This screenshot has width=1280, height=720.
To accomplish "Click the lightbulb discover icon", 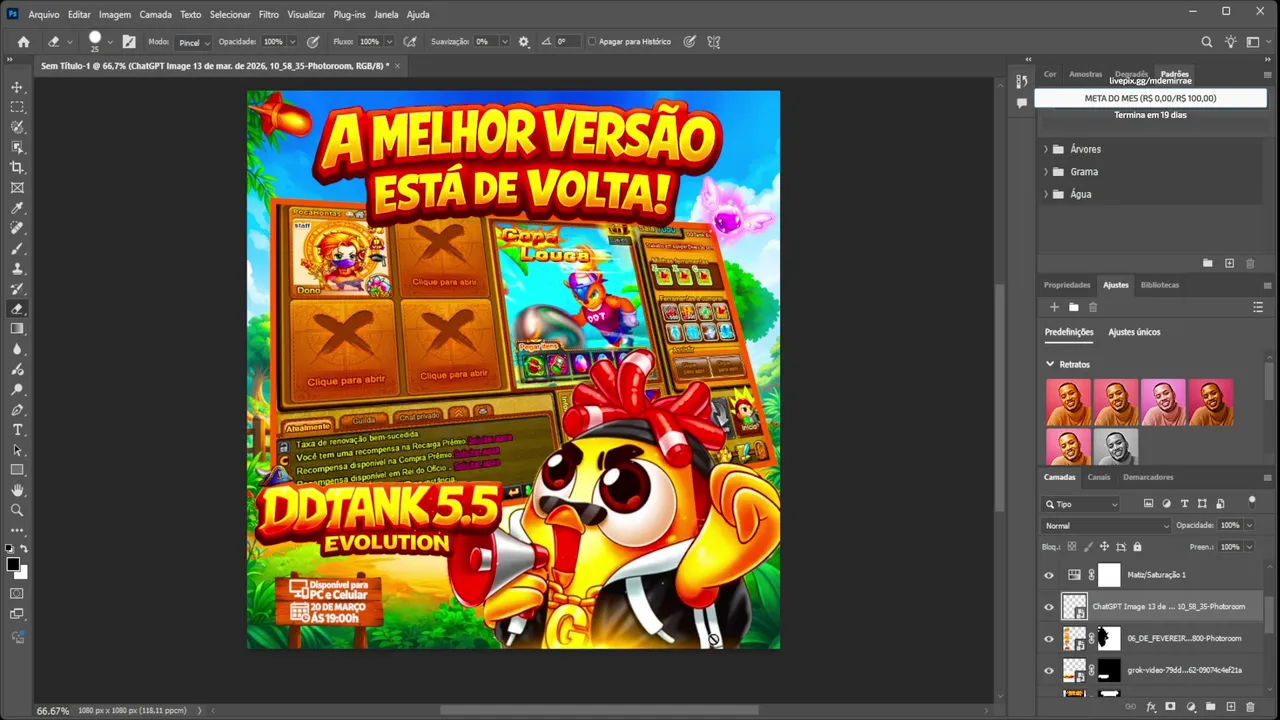I will pyautogui.click(x=1231, y=42).
